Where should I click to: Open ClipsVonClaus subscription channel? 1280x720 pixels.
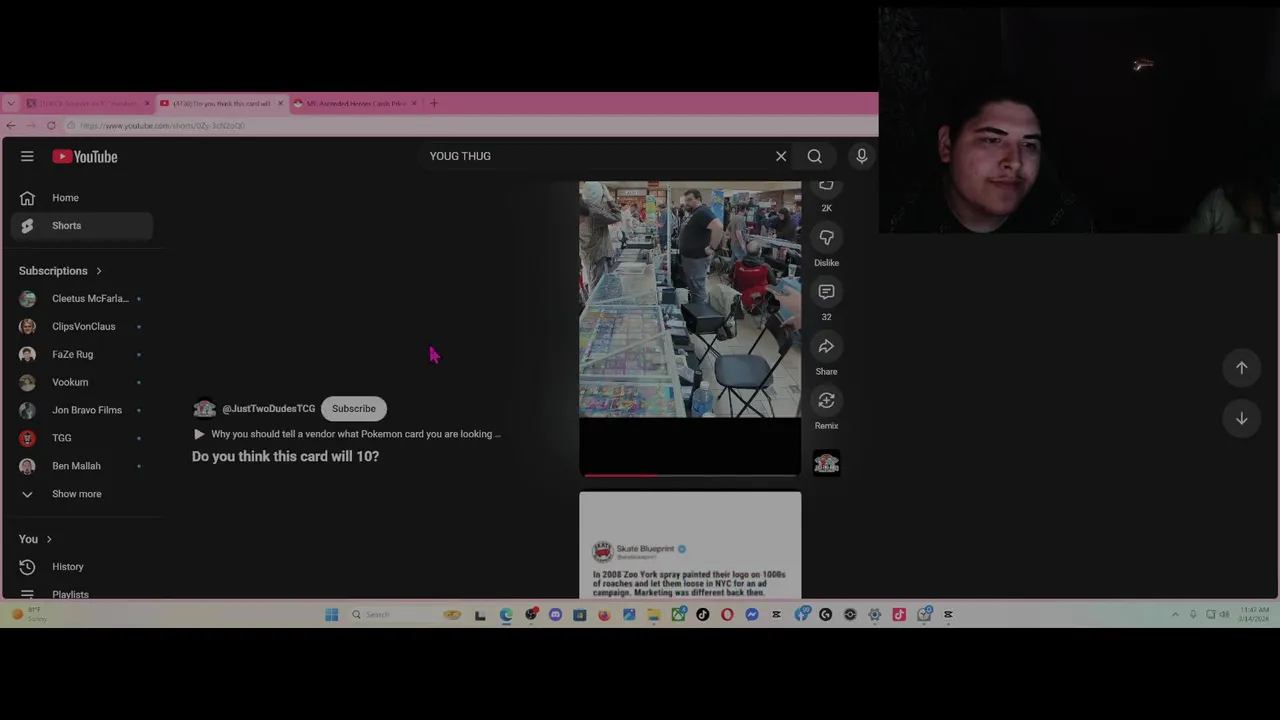point(82,327)
